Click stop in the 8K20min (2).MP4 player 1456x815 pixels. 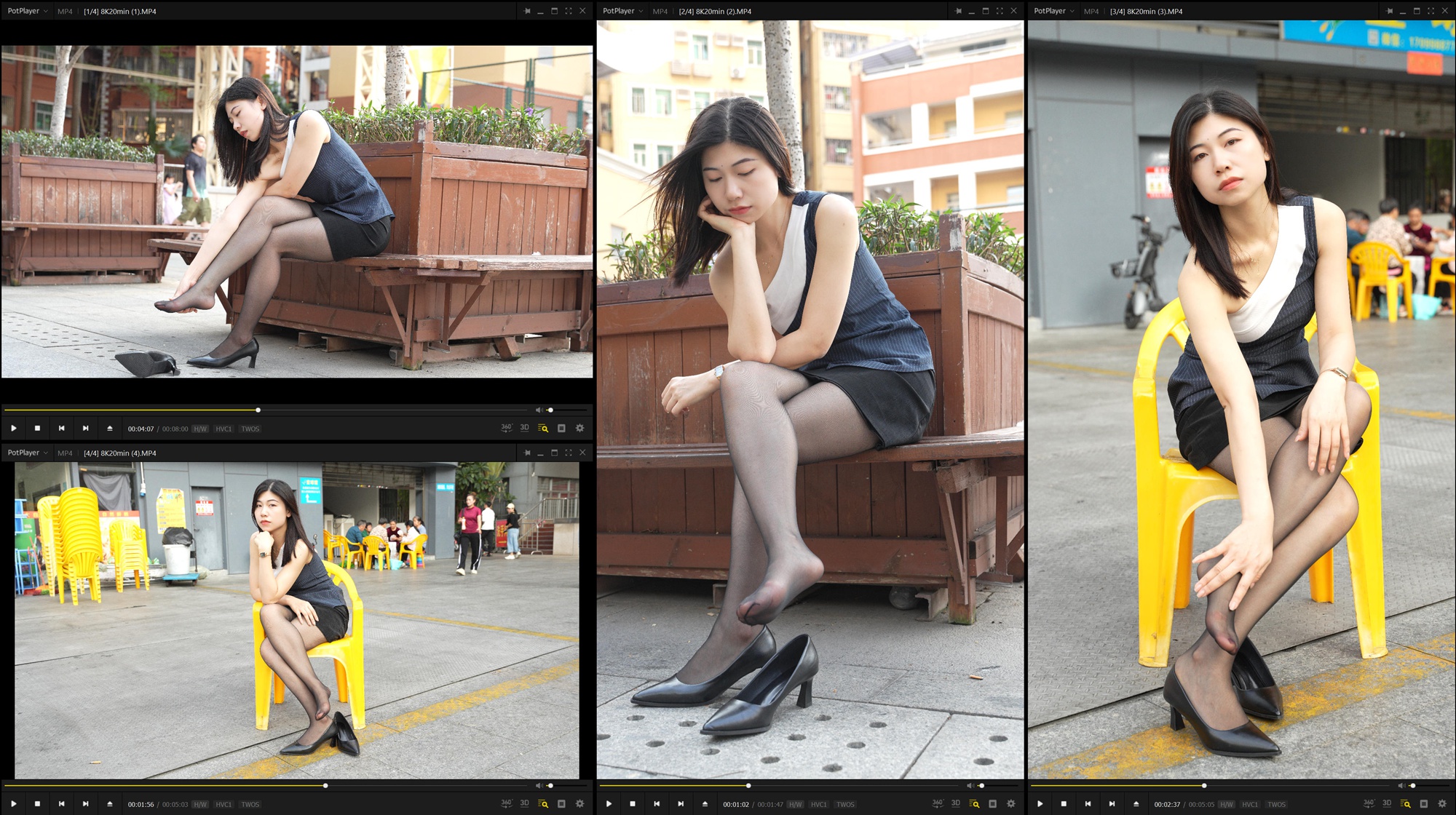633,804
